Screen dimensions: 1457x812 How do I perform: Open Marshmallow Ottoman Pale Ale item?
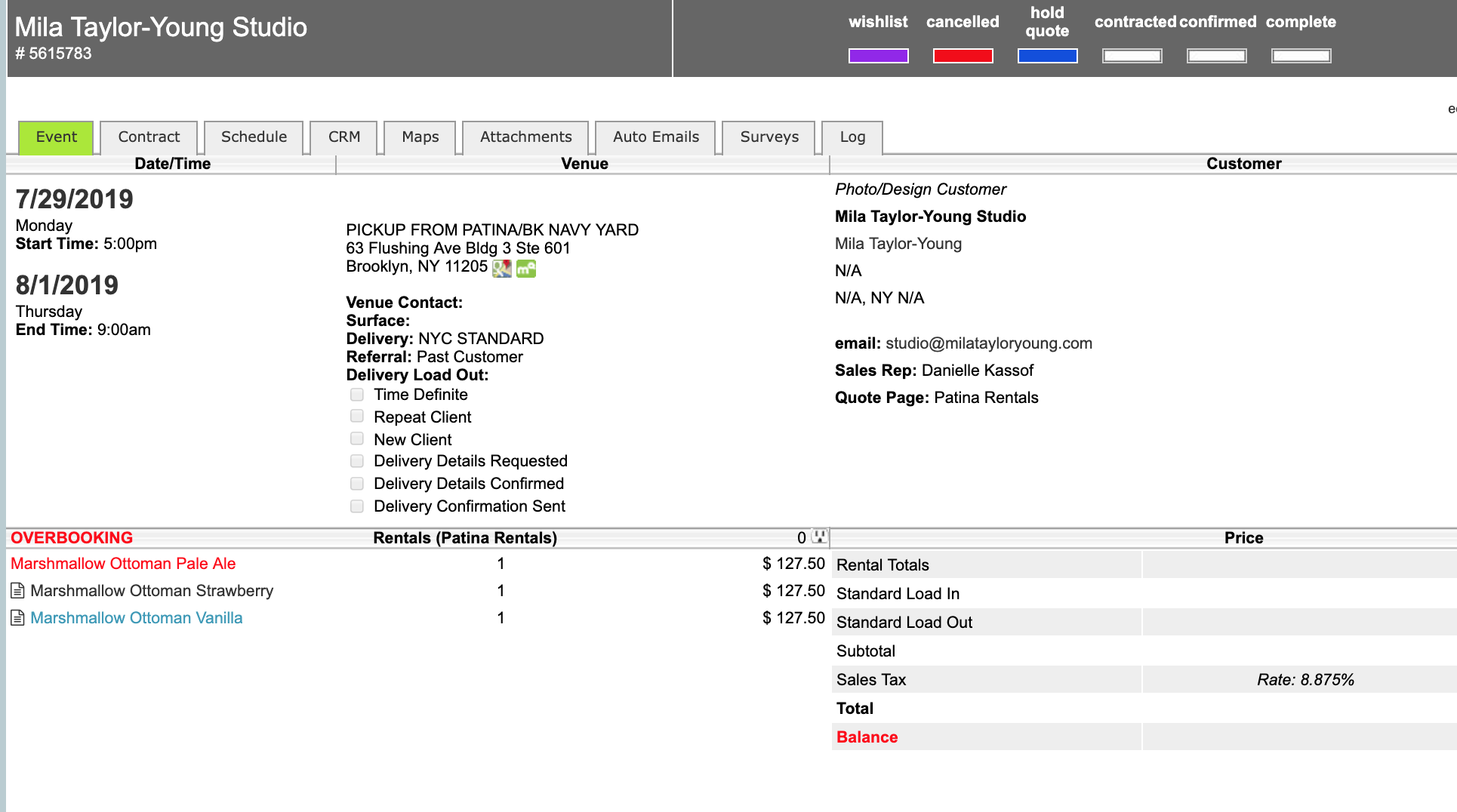pyautogui.click(x=123, y=564)
